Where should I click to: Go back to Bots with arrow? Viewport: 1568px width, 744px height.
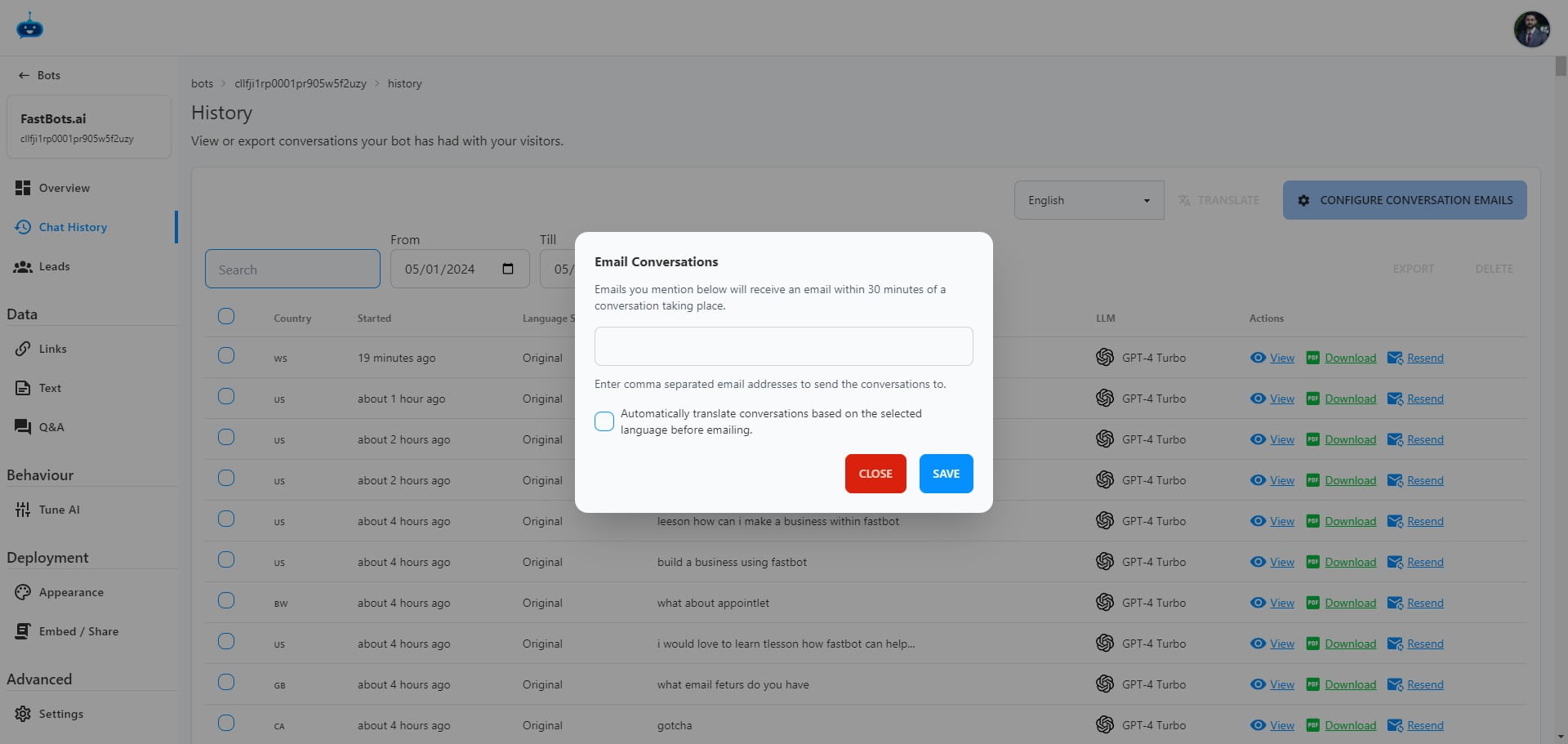click(39, 75)
